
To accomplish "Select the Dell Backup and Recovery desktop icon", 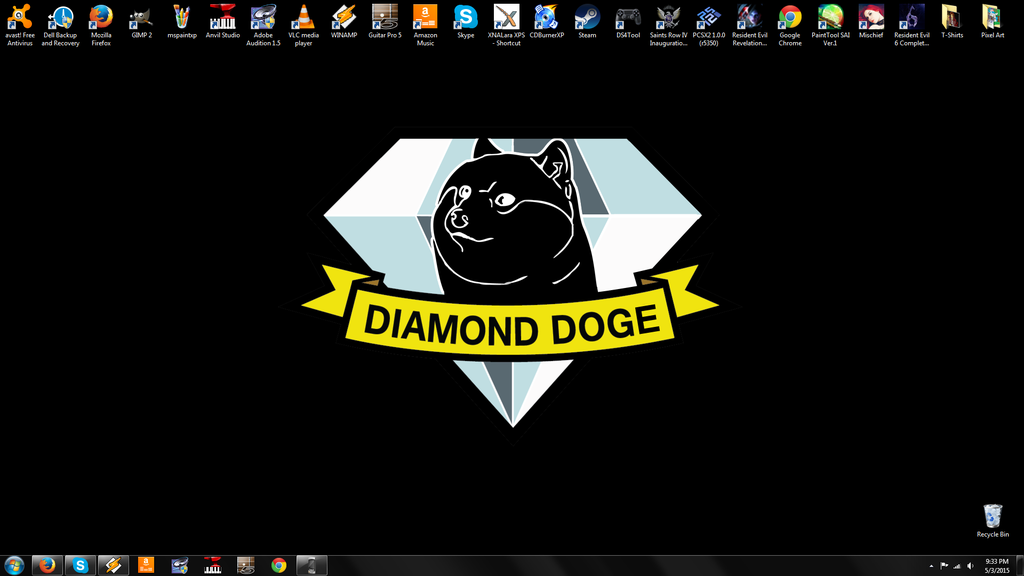I will tap(61, 25).
